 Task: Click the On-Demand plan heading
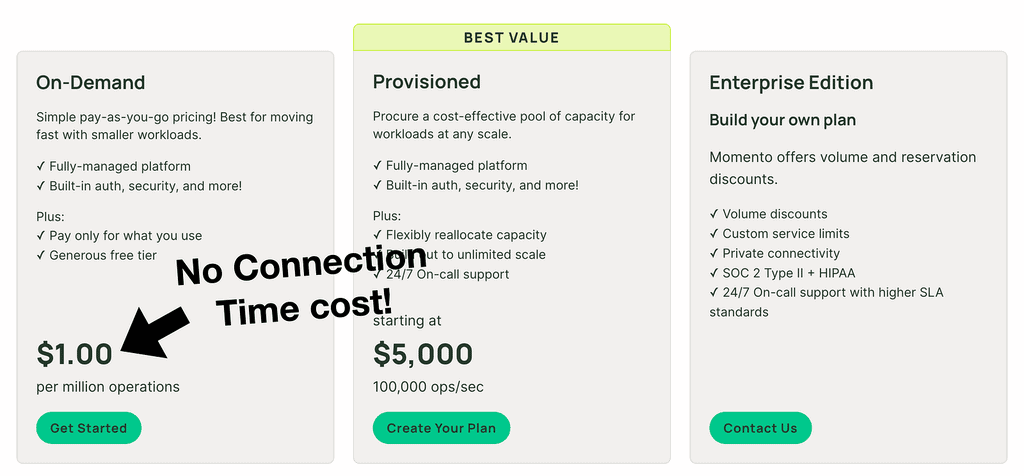tap(91, 83)
